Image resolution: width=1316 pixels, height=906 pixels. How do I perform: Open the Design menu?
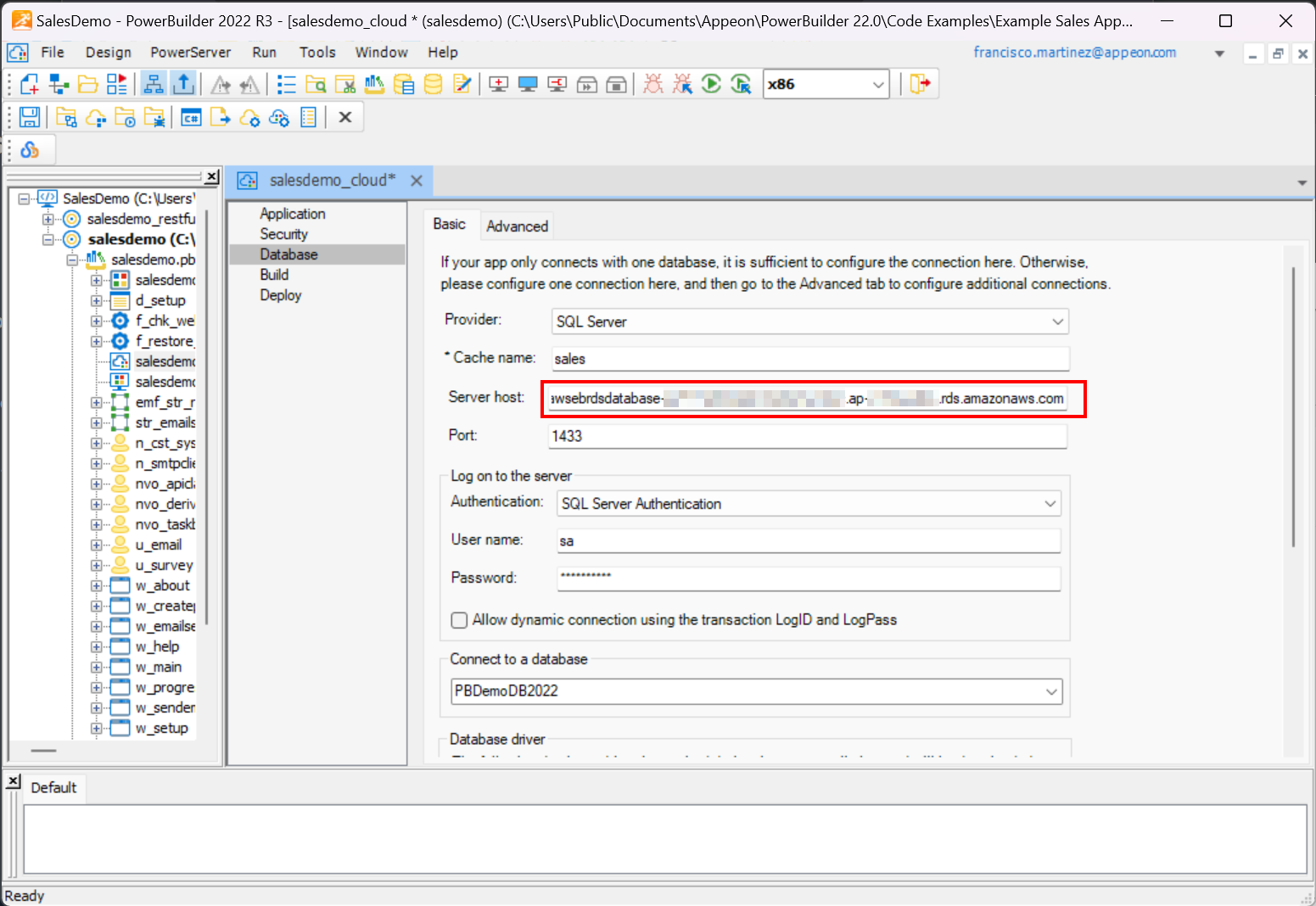click(109, 53)
